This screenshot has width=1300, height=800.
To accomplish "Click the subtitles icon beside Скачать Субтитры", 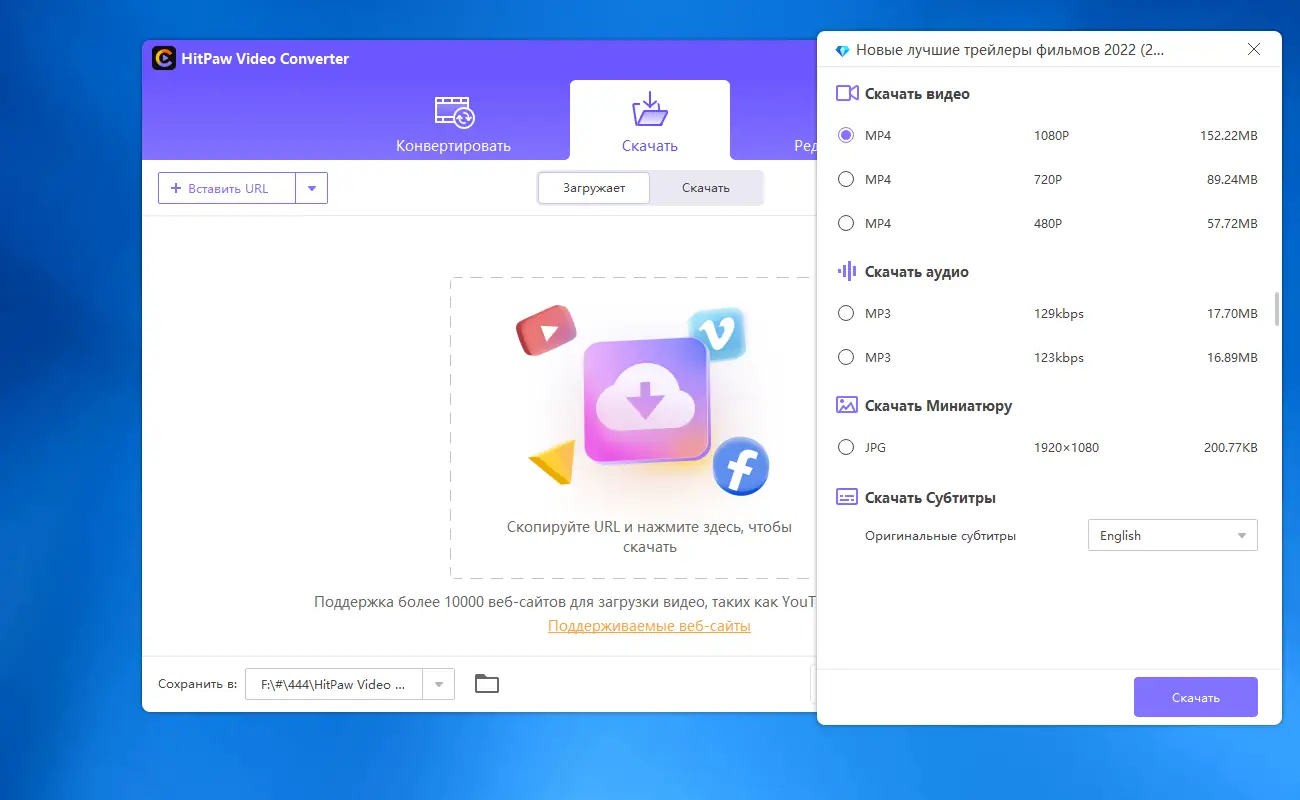I will [847, 498].
